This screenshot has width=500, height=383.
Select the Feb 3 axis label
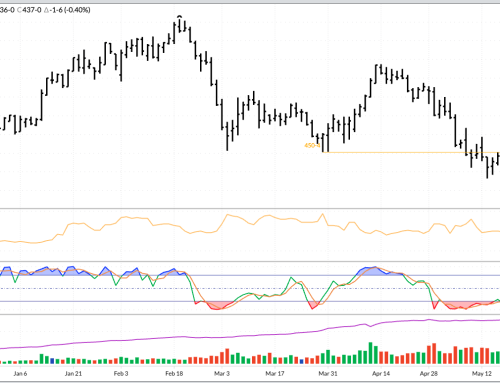(121, 373)
